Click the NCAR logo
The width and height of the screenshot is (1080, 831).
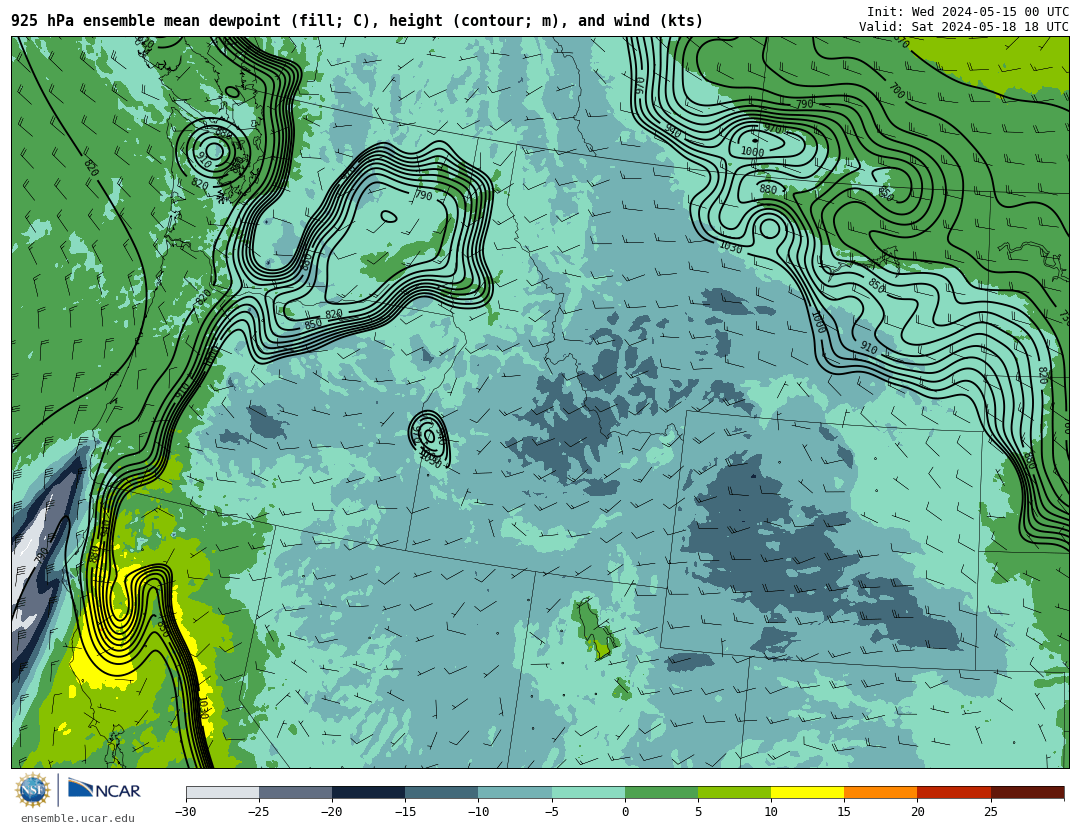click(104, 789)
